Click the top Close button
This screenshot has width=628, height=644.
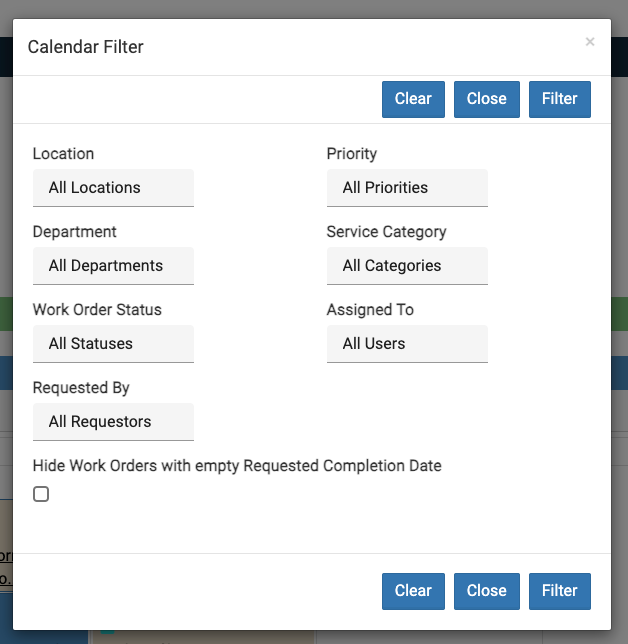(x=486, y=99)
